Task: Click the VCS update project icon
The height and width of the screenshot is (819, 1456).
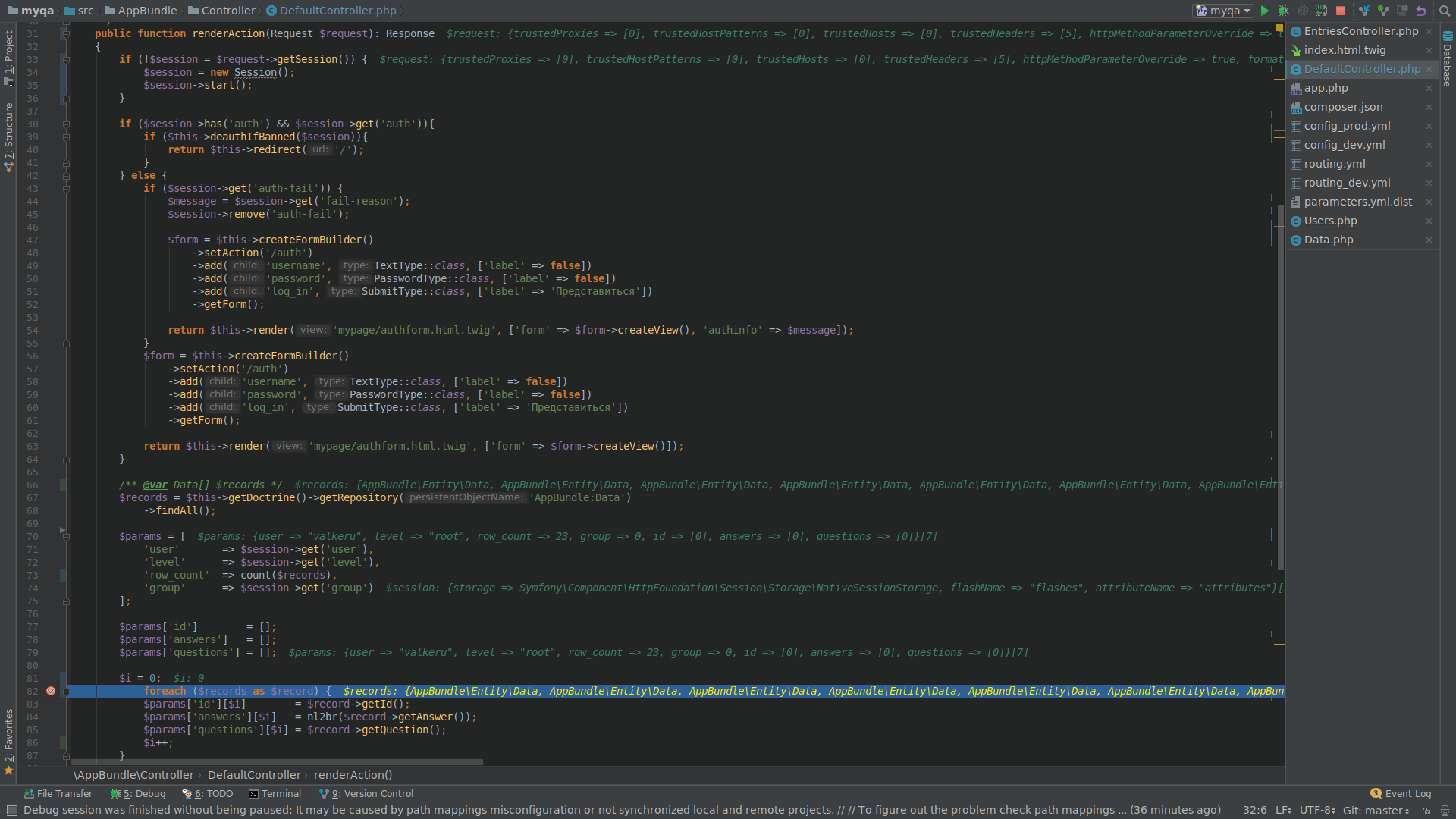Action: [1364, 11]
